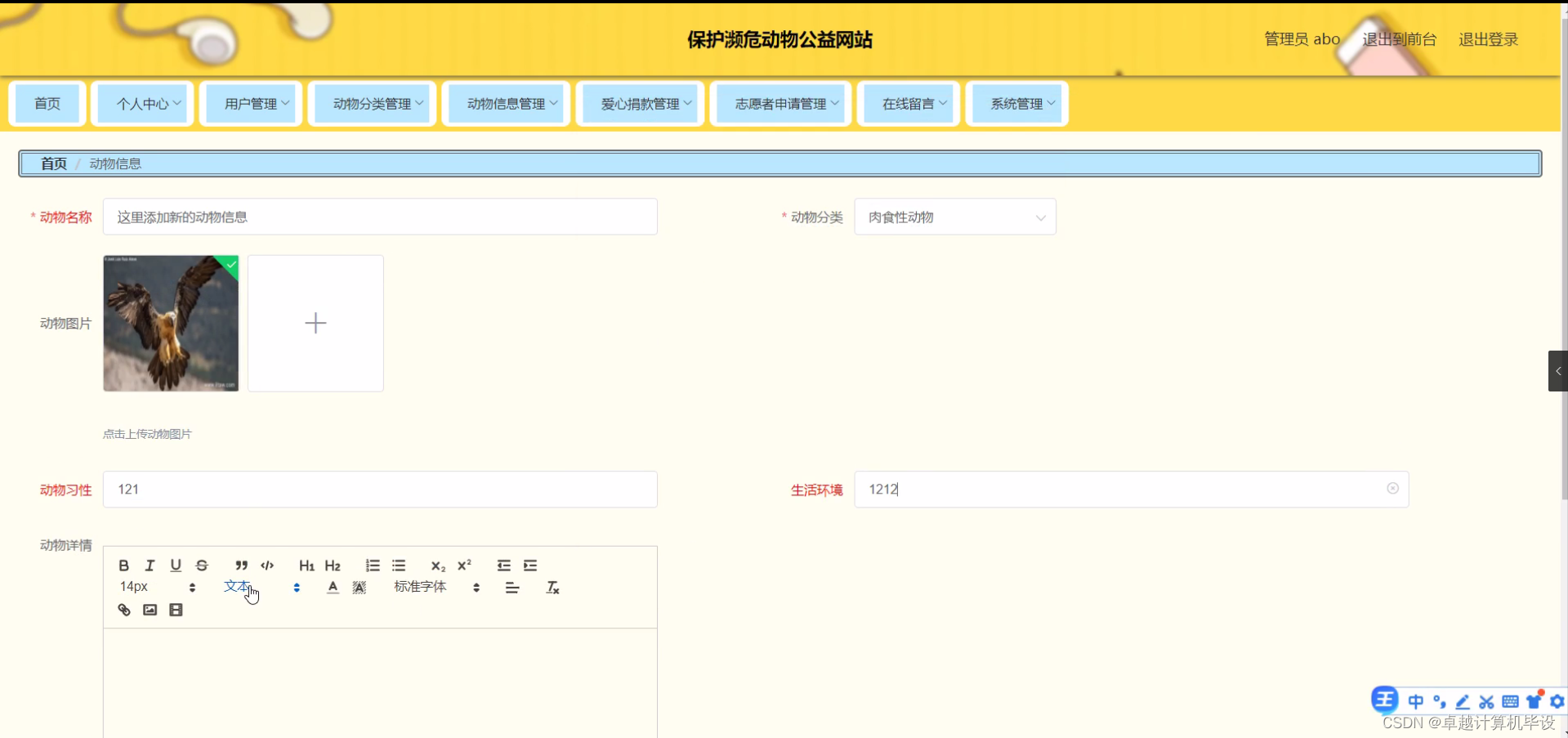1568x738 pixels.
Task: Open text alignment options
Action: [512, 588]
